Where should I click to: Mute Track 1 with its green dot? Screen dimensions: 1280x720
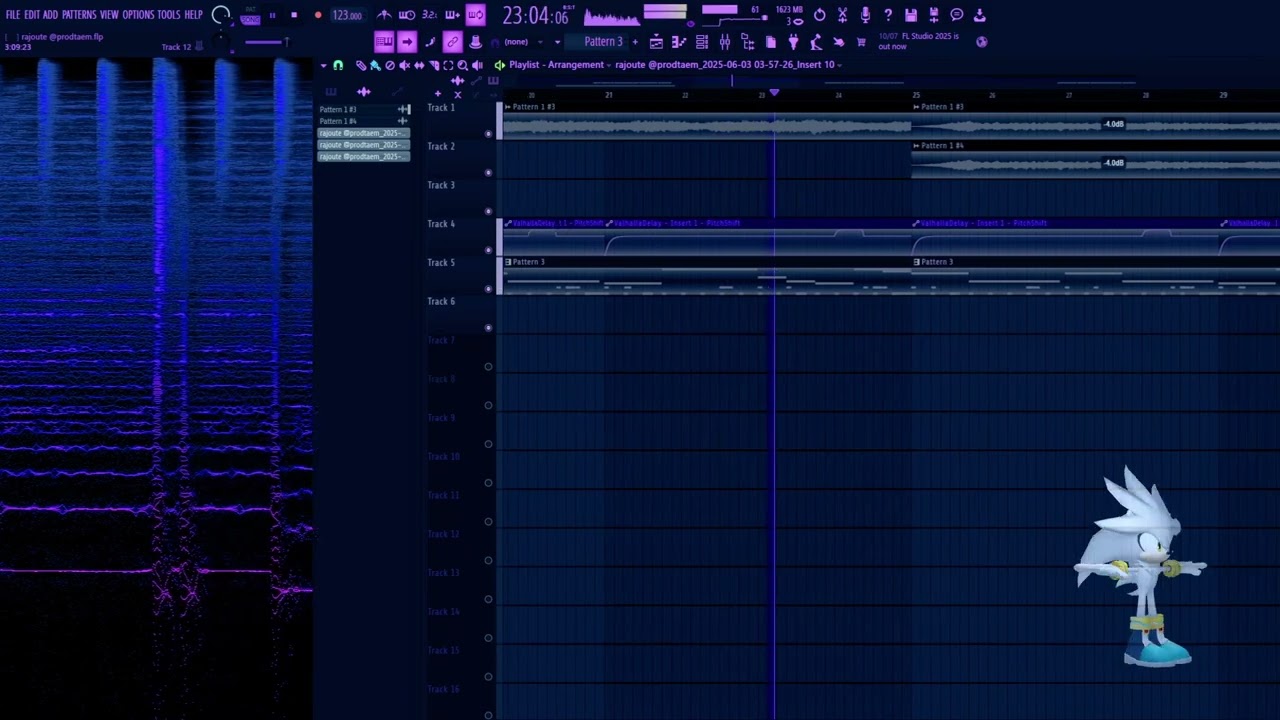point(488,133)
